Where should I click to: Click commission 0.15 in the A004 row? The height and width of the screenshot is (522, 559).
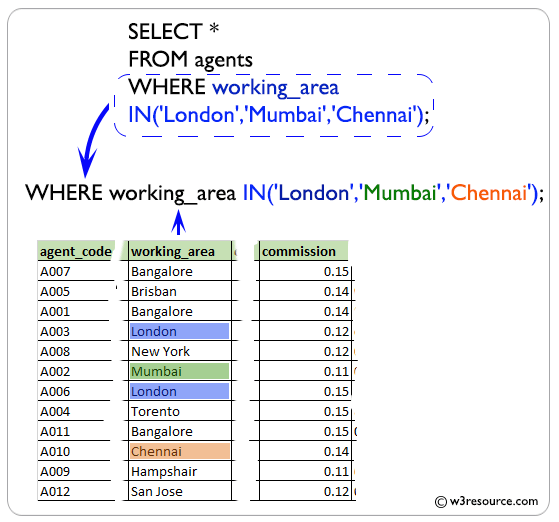coord(305,411)
